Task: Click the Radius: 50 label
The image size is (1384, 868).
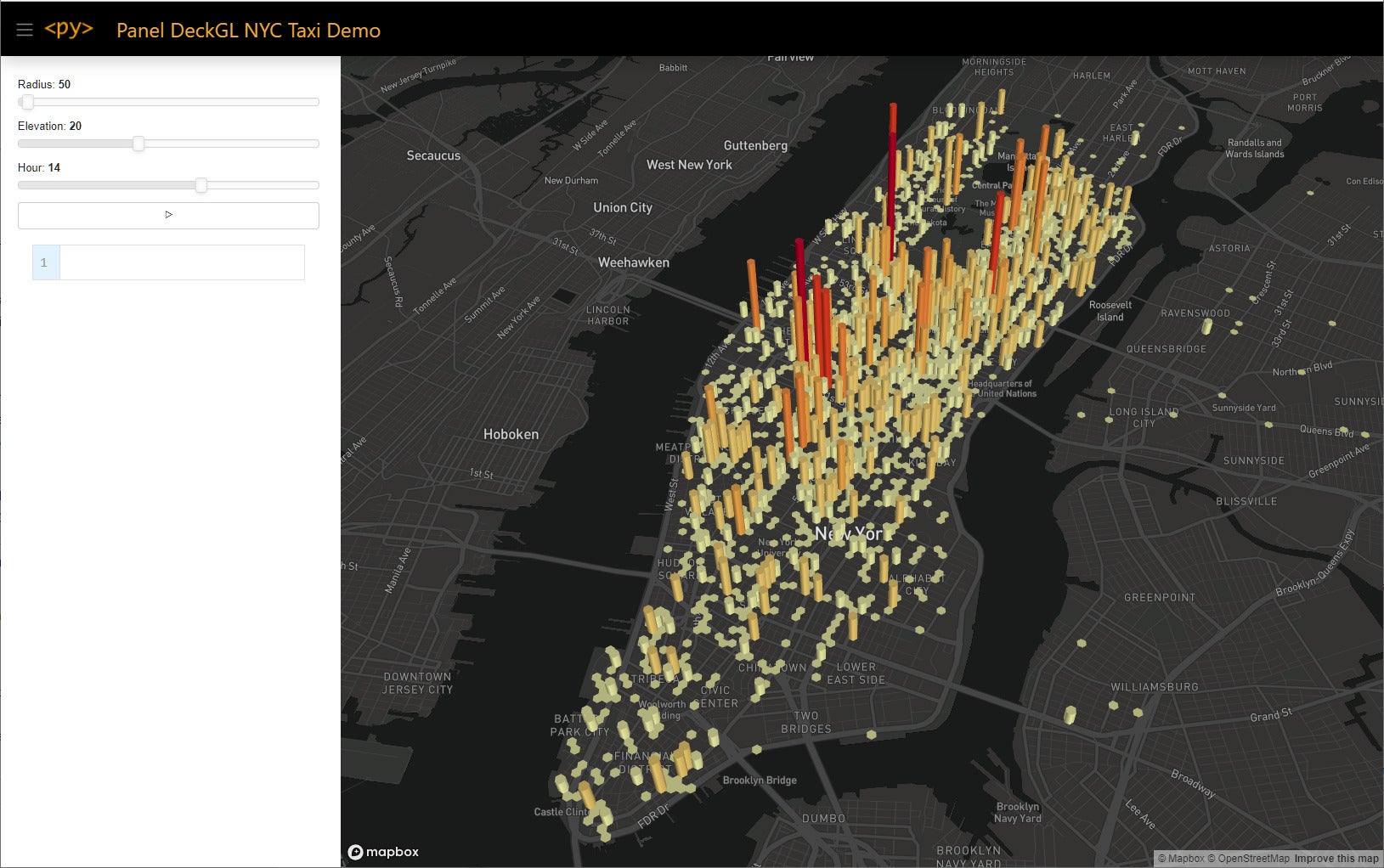Action: coord(44,84)
